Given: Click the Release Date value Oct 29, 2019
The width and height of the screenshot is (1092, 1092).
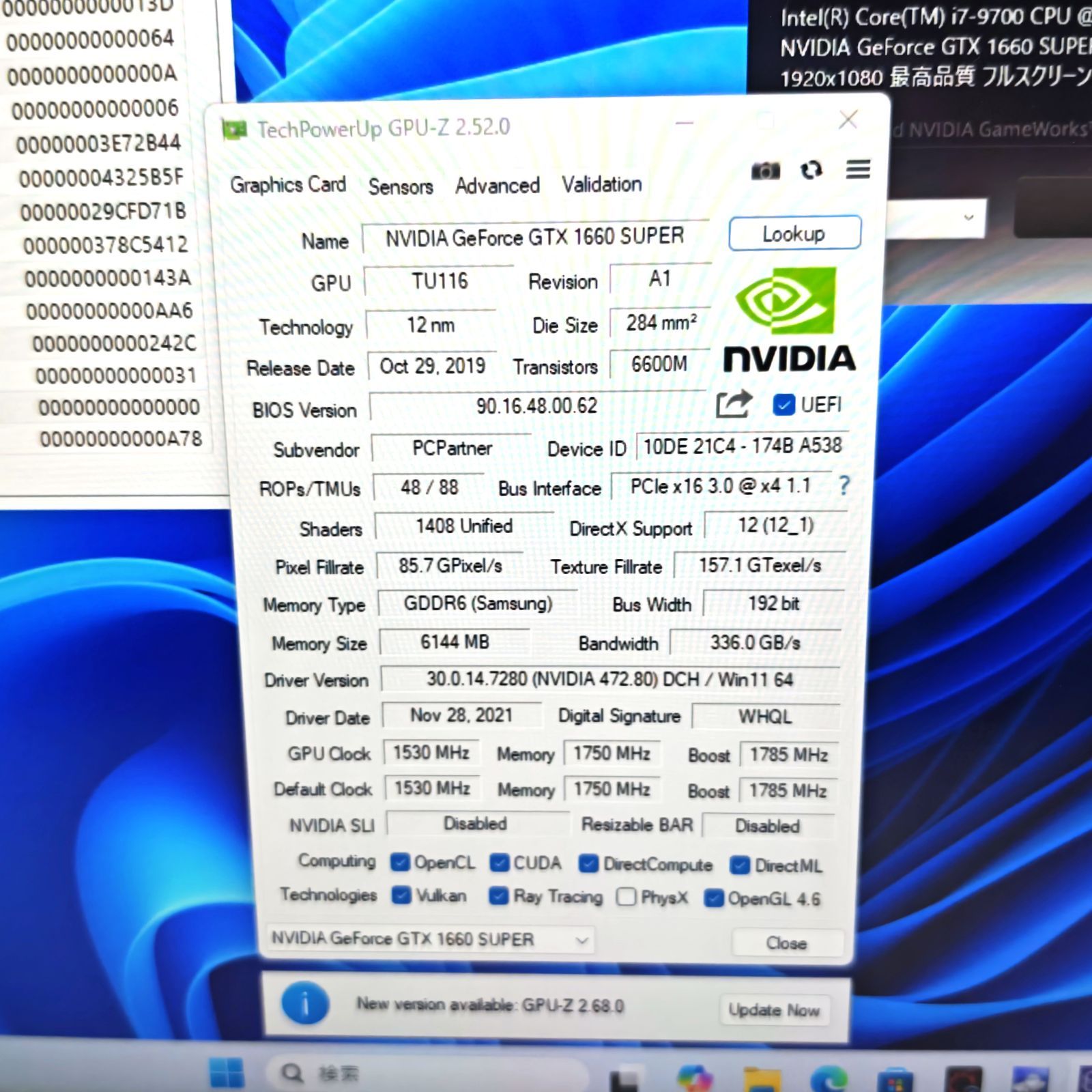Looking at the screenshot, I should coord(432,367).
